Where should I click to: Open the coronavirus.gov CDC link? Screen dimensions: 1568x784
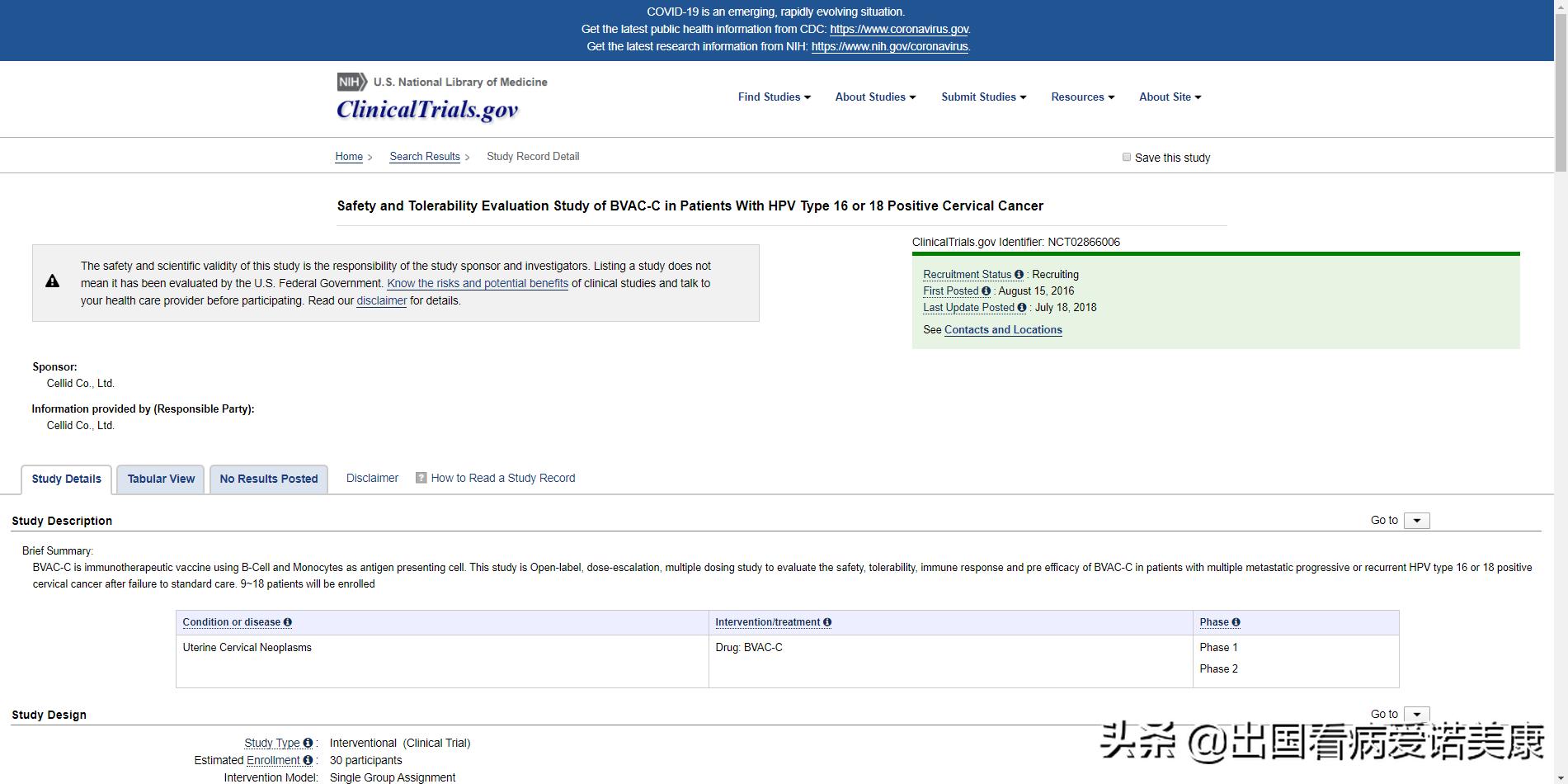[x=899, y=29]
